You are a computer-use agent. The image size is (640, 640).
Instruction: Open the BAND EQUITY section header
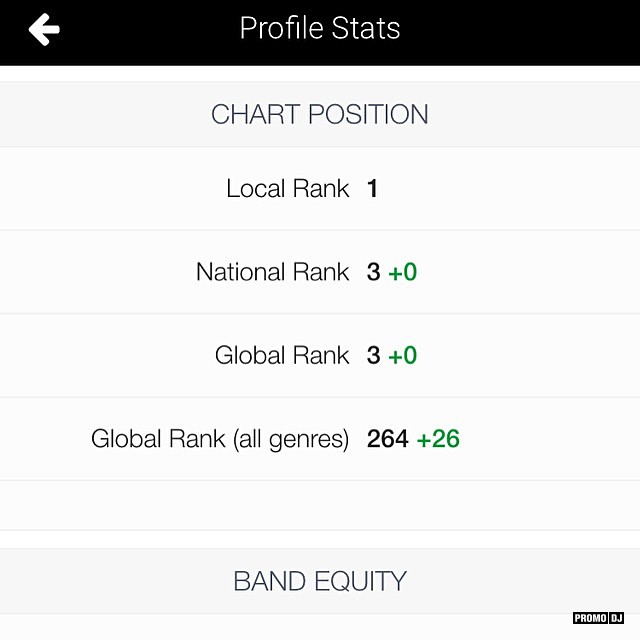tap(320, 581)
